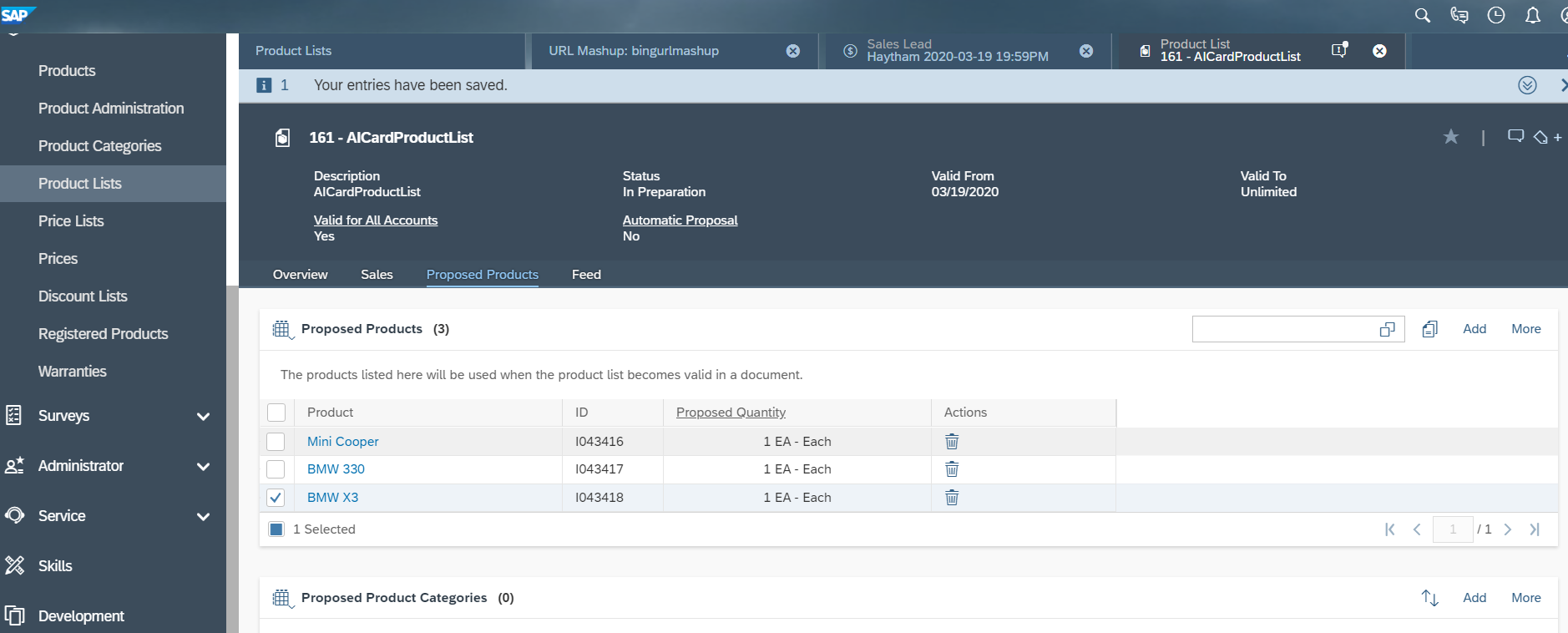Close the Product List 161 tab

click(1380, 51)
